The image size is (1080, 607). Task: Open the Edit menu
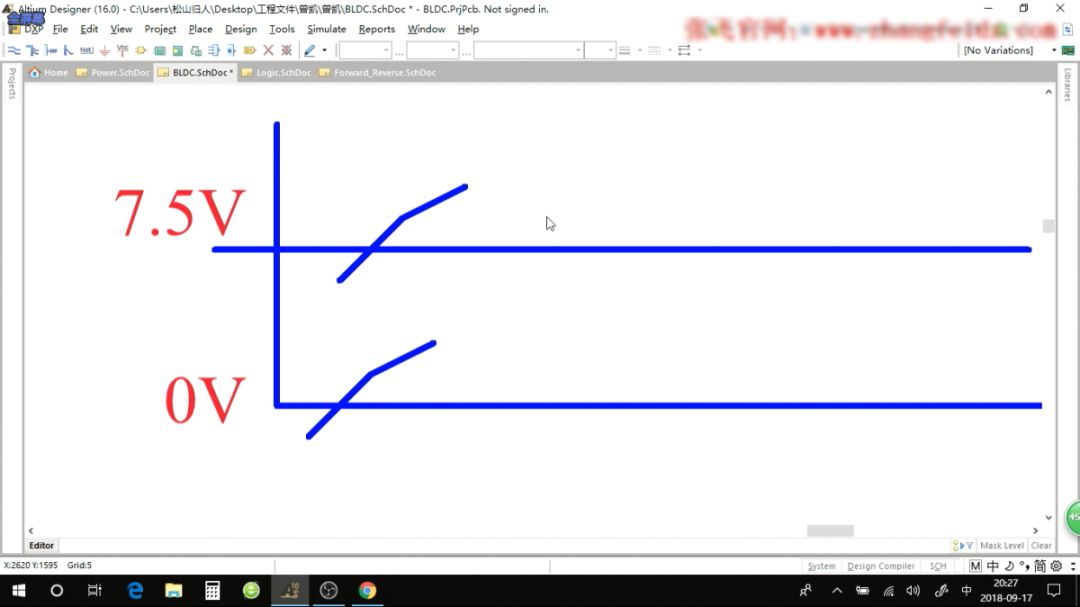pos(89,29)
